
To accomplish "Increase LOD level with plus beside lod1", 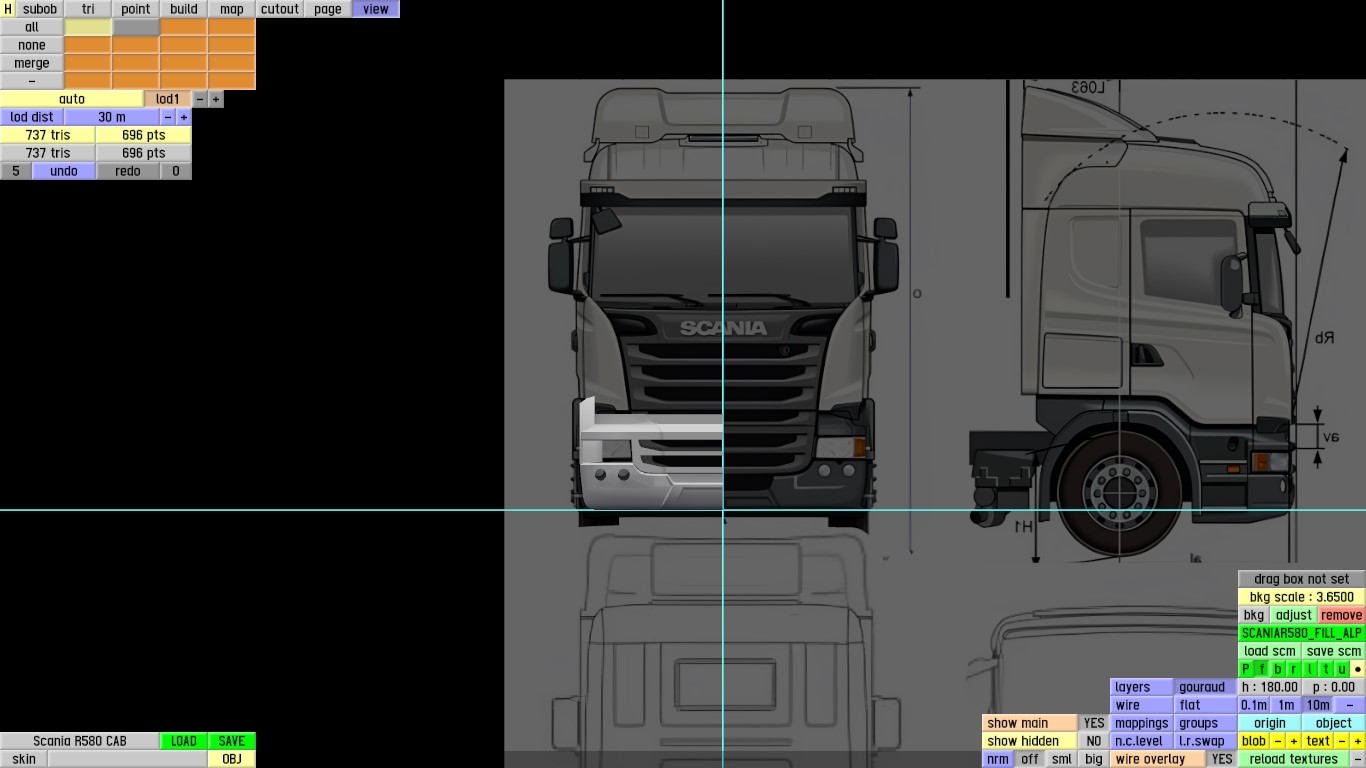I will tap(216, 99).
